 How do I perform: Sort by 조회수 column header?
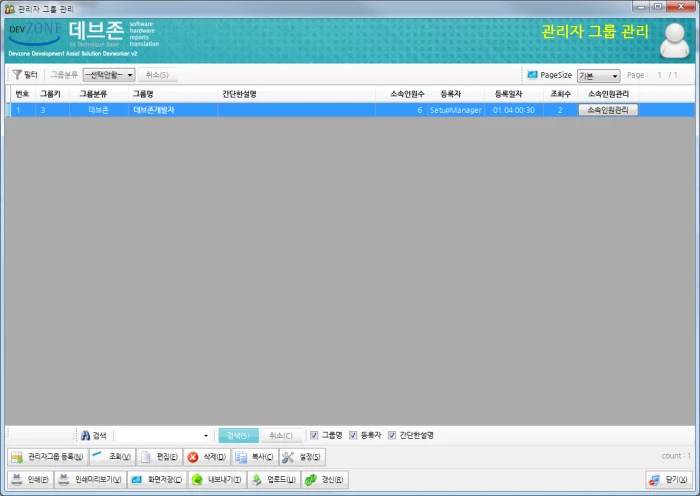[560, 94]
